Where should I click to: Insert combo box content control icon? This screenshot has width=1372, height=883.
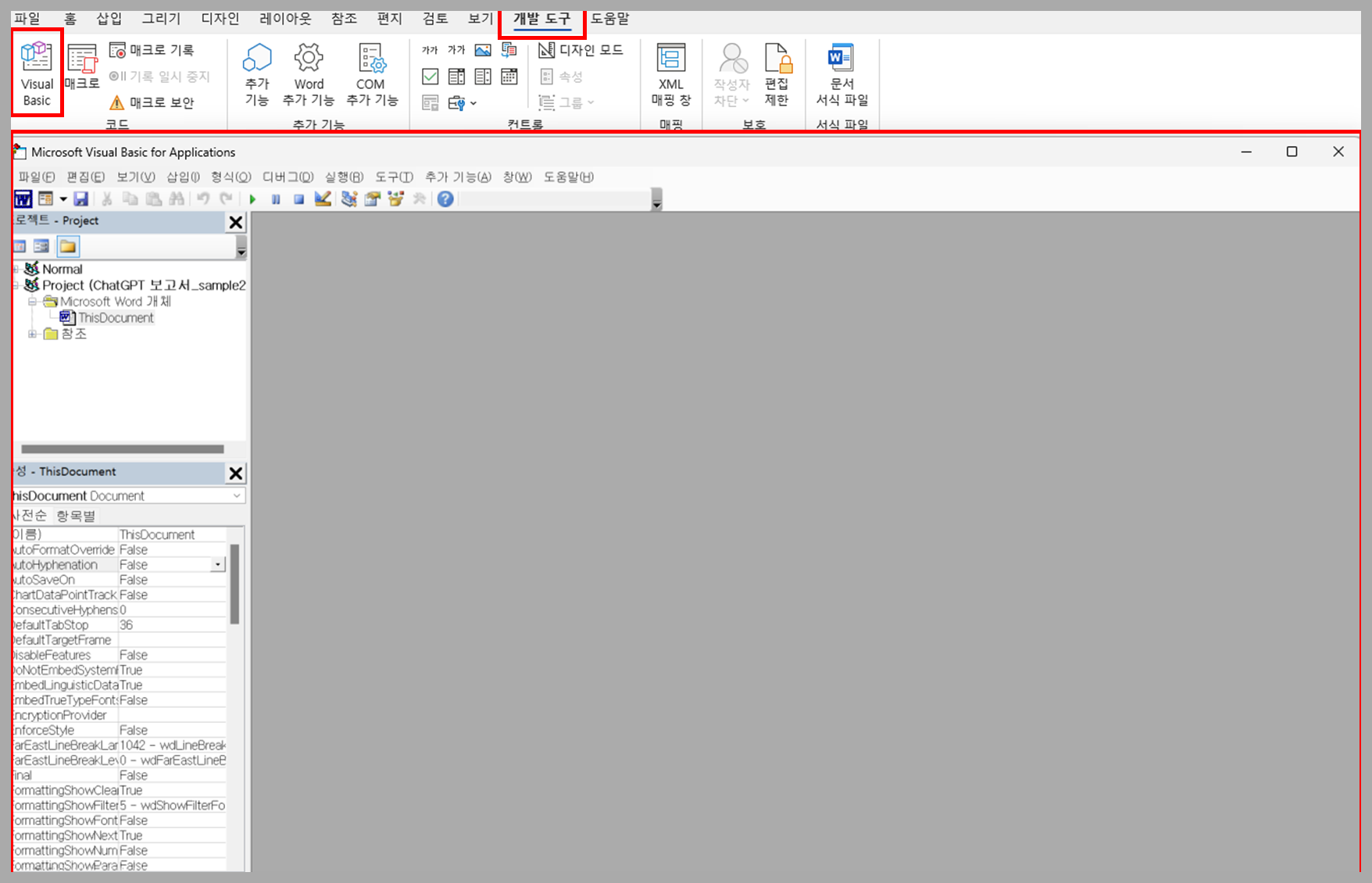tap(456, 77)
